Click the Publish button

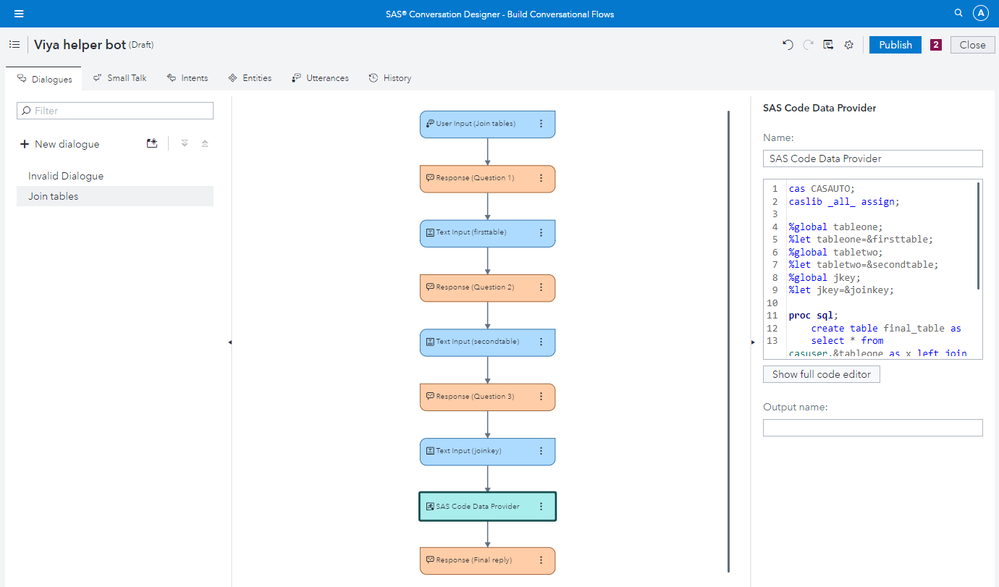pyautogui.click(x=895, y=45)
